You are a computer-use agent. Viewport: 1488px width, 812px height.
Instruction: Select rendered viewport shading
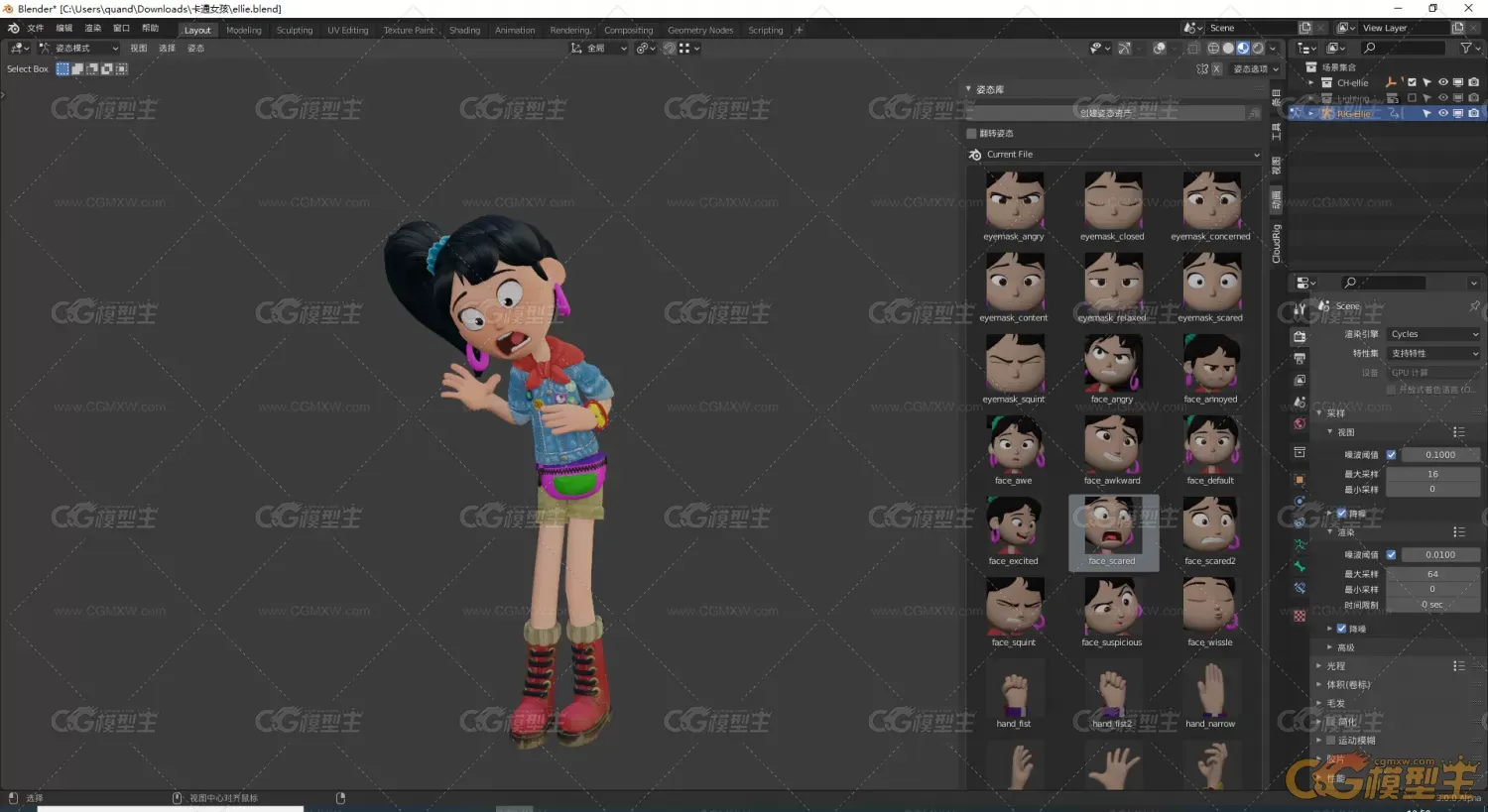click(1258, 48)
